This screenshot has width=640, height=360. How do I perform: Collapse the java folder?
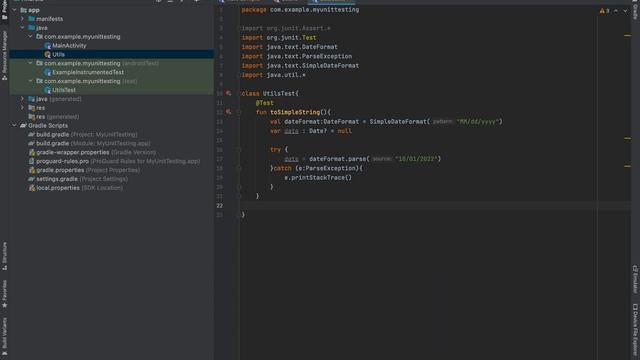pyautogui.click(x=23, y=28)
